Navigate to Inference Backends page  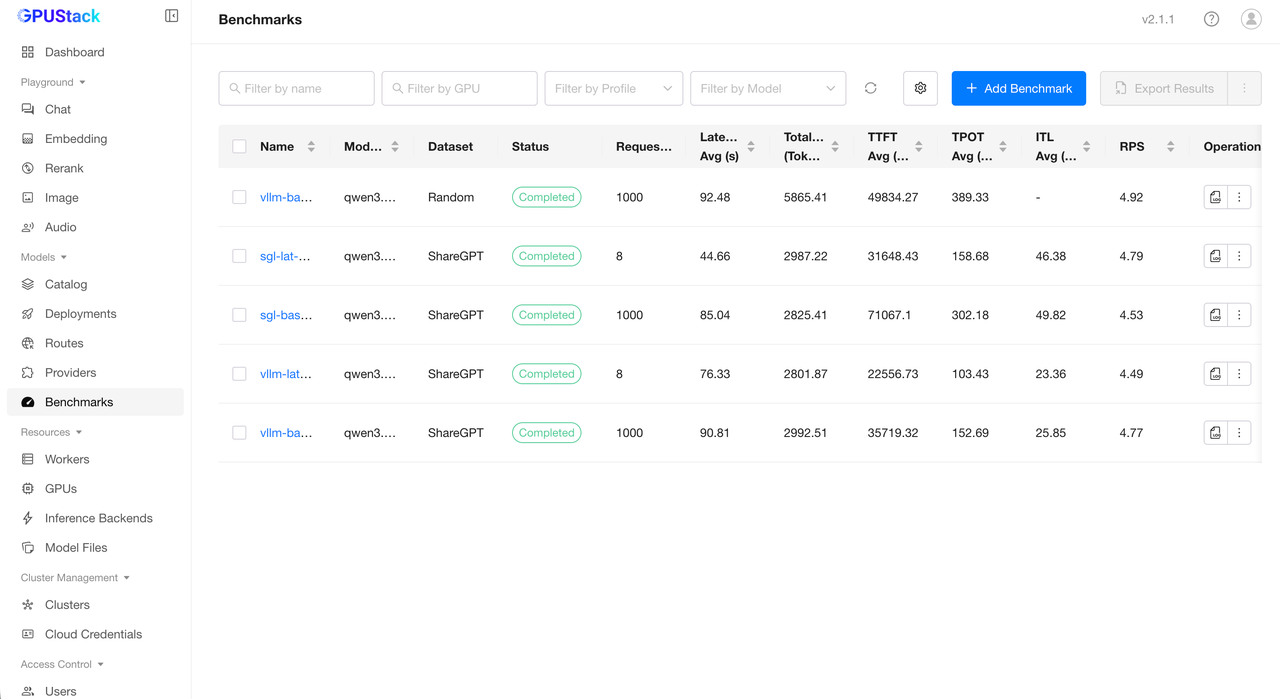[98, 518]
